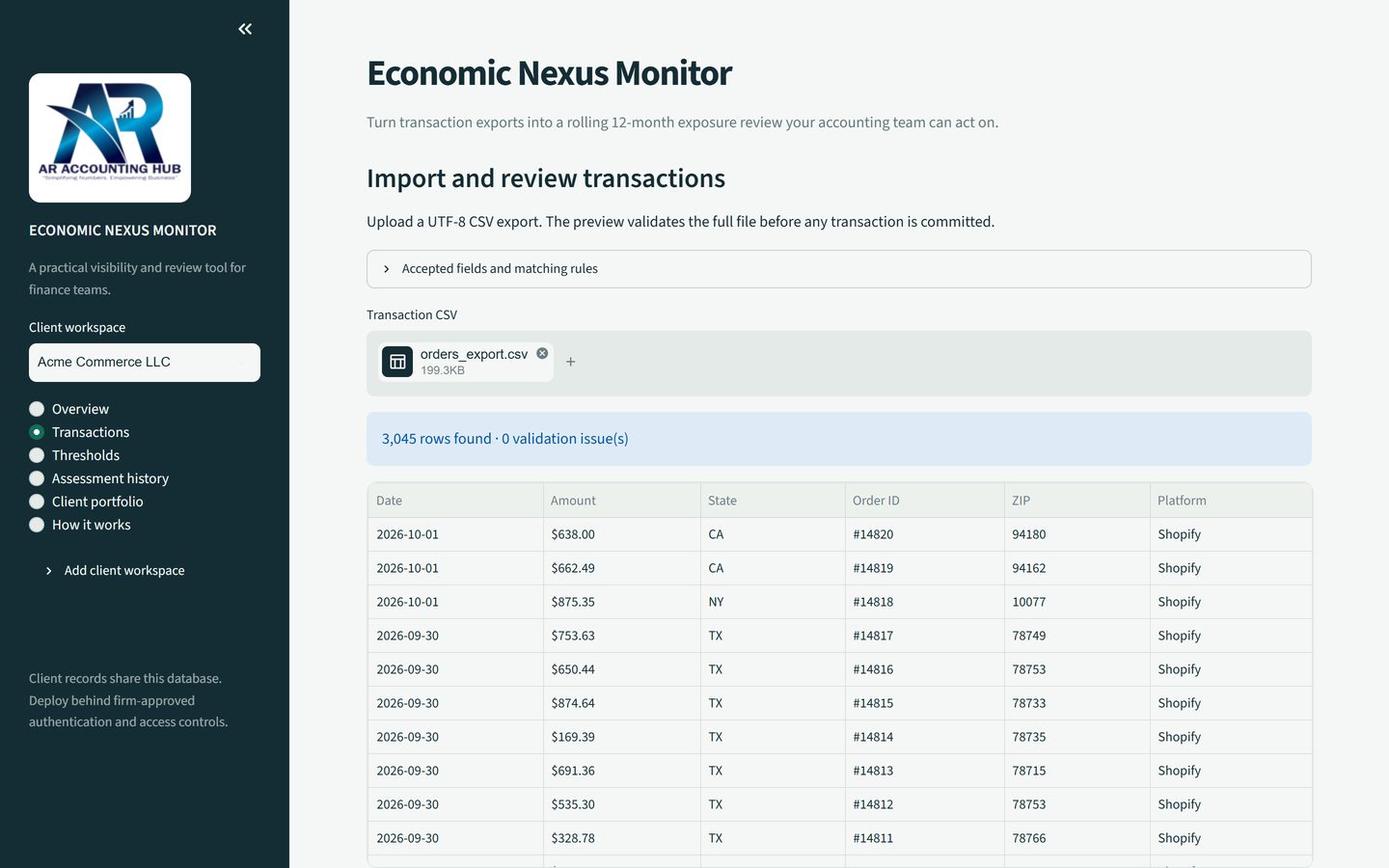Sort by the Amount column header
This screenshot has width=1389, height=868.
click(x=622, y=501)
